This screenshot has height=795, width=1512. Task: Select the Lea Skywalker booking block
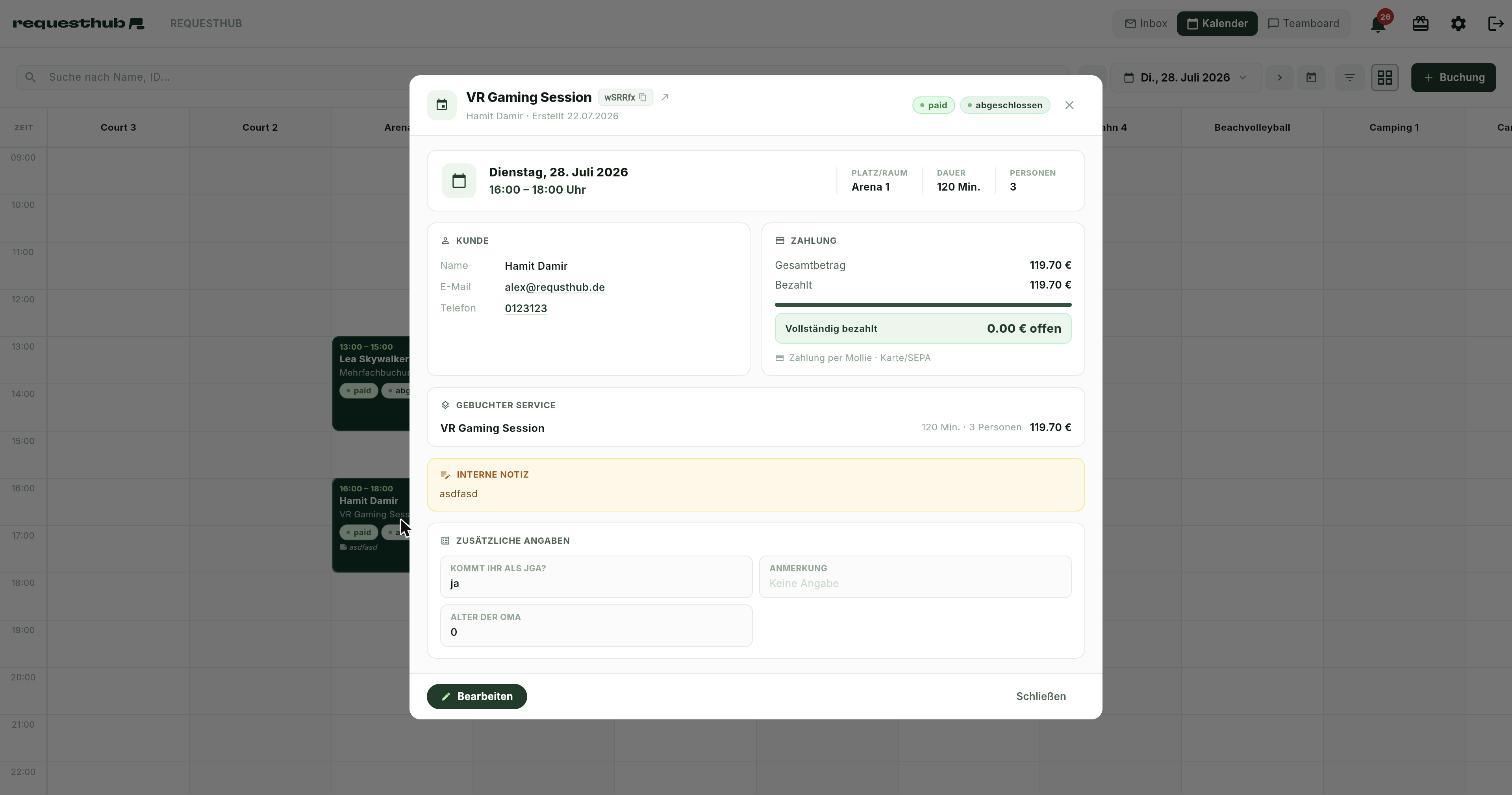point(371,383)
